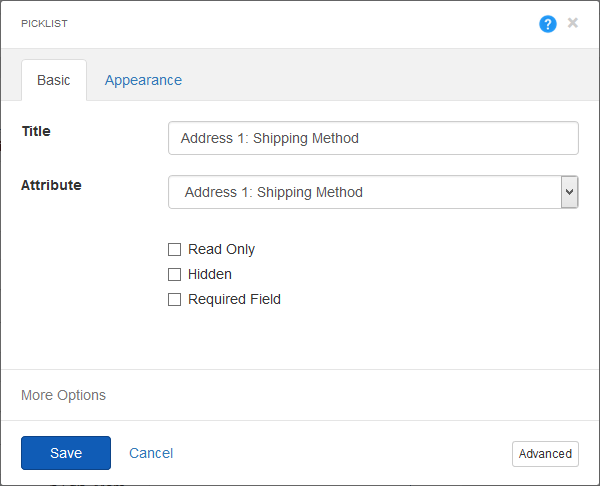Click the Hidden label text
The width and height of the screenshot is (600, 486).
(210, 274)
